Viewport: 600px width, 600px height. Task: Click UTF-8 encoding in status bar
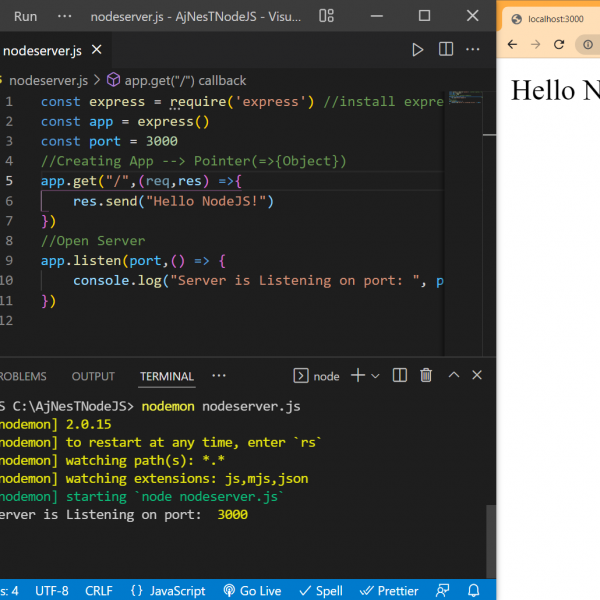click(52, 590)
